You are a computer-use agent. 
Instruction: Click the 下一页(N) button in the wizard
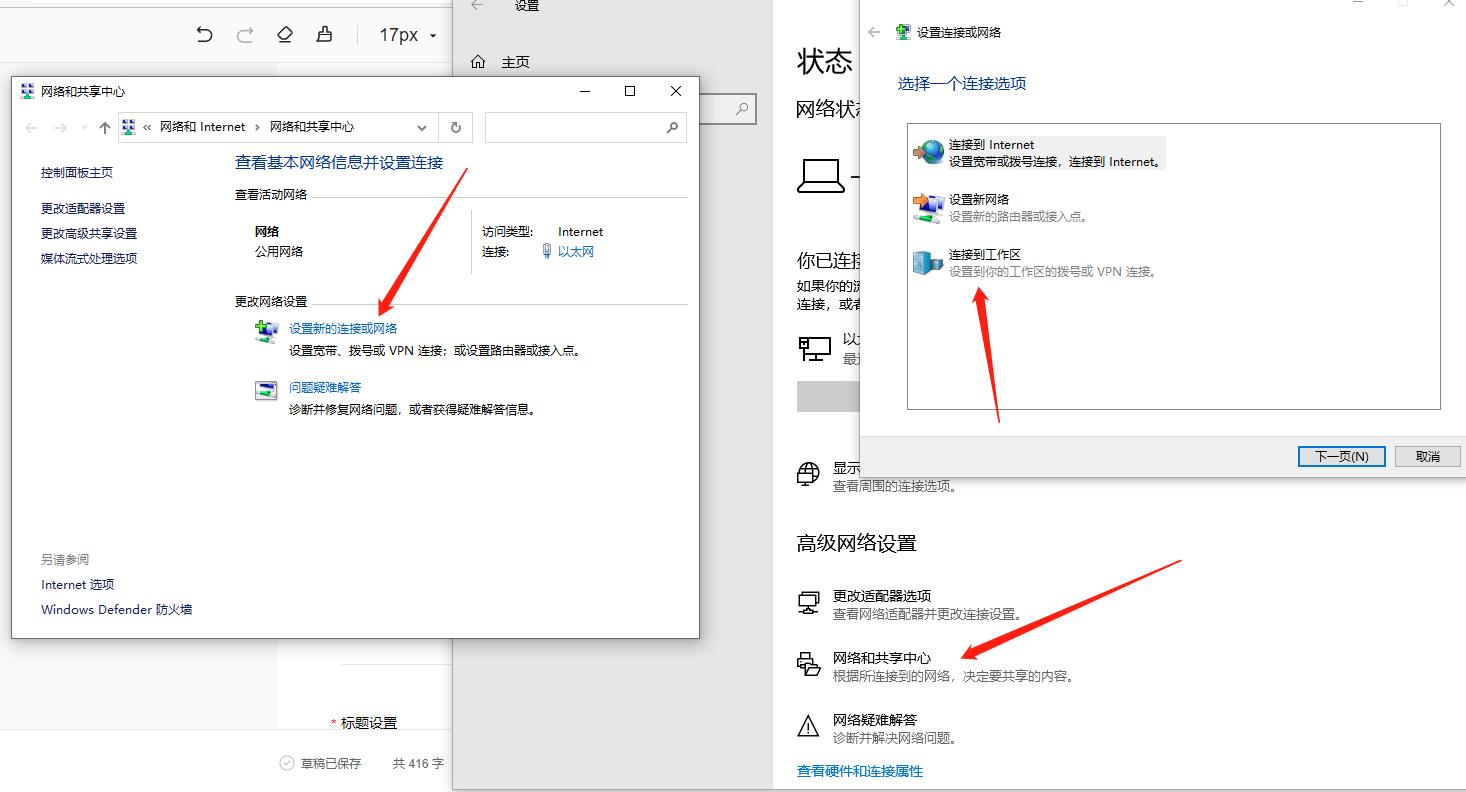pos(1341,456)
